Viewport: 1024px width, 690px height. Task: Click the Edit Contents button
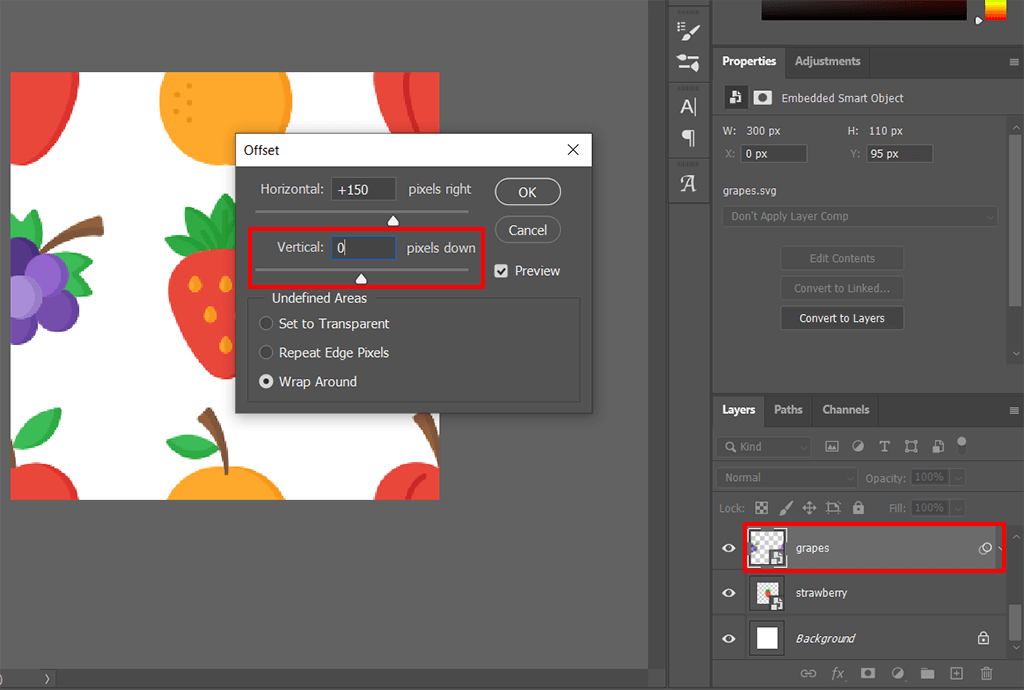(x=842, y=258)
